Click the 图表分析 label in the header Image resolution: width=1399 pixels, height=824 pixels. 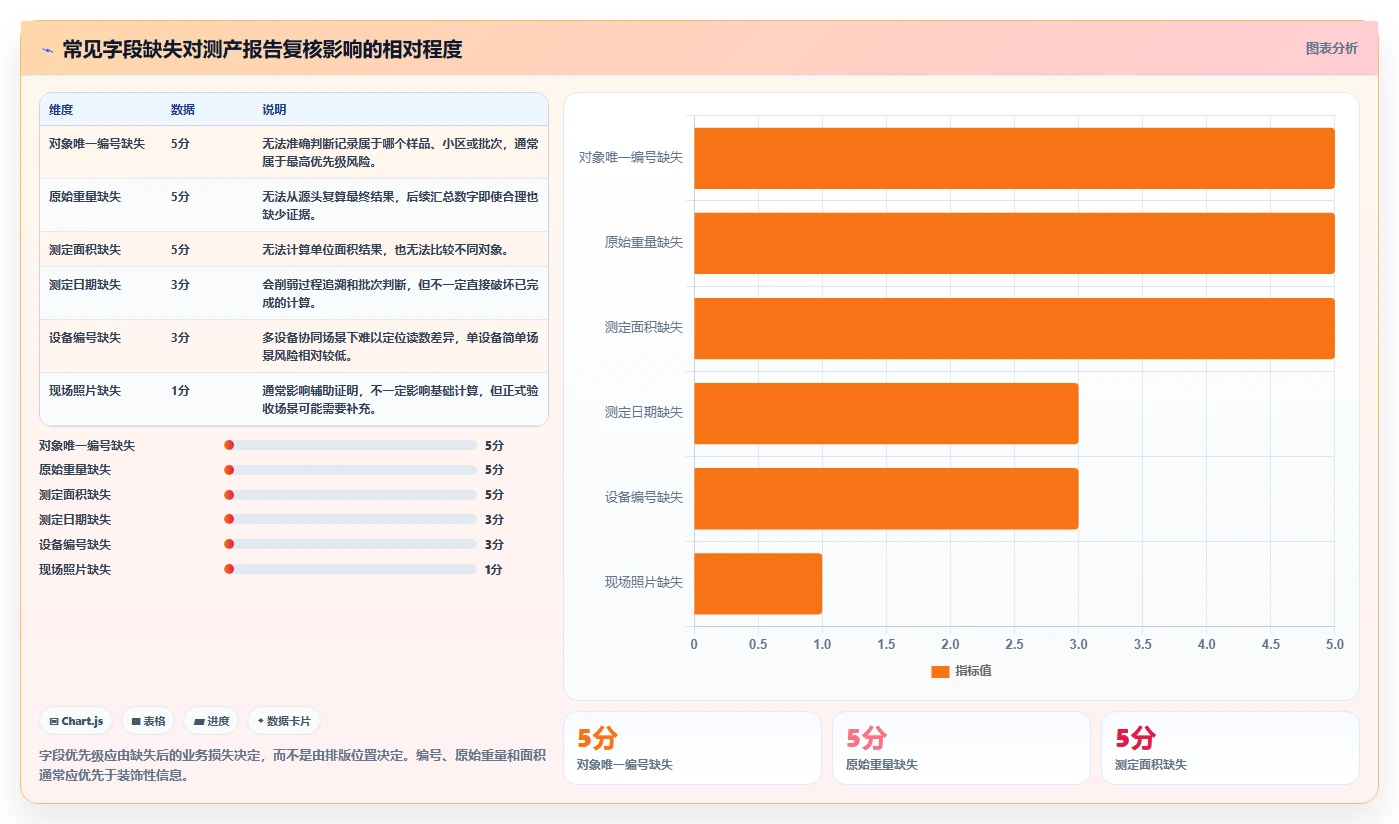tap(1331, 48)
